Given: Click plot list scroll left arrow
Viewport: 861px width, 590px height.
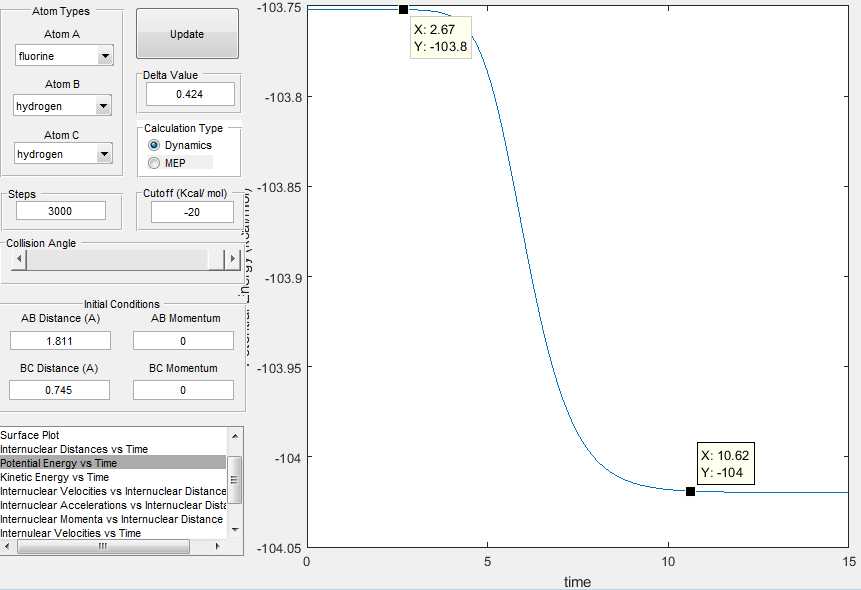Looking at the screenshot, I should [x=7, y=547].
